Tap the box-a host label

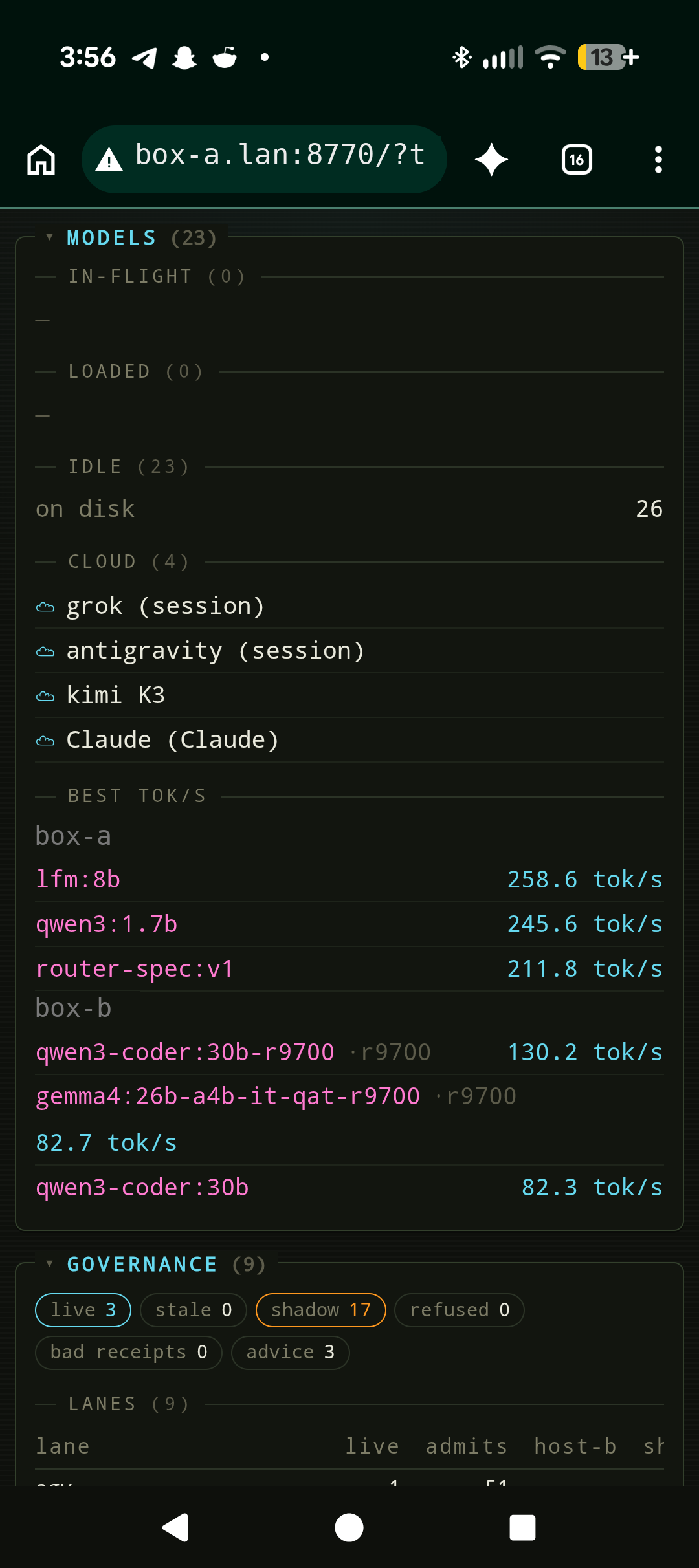click(73, 836)
